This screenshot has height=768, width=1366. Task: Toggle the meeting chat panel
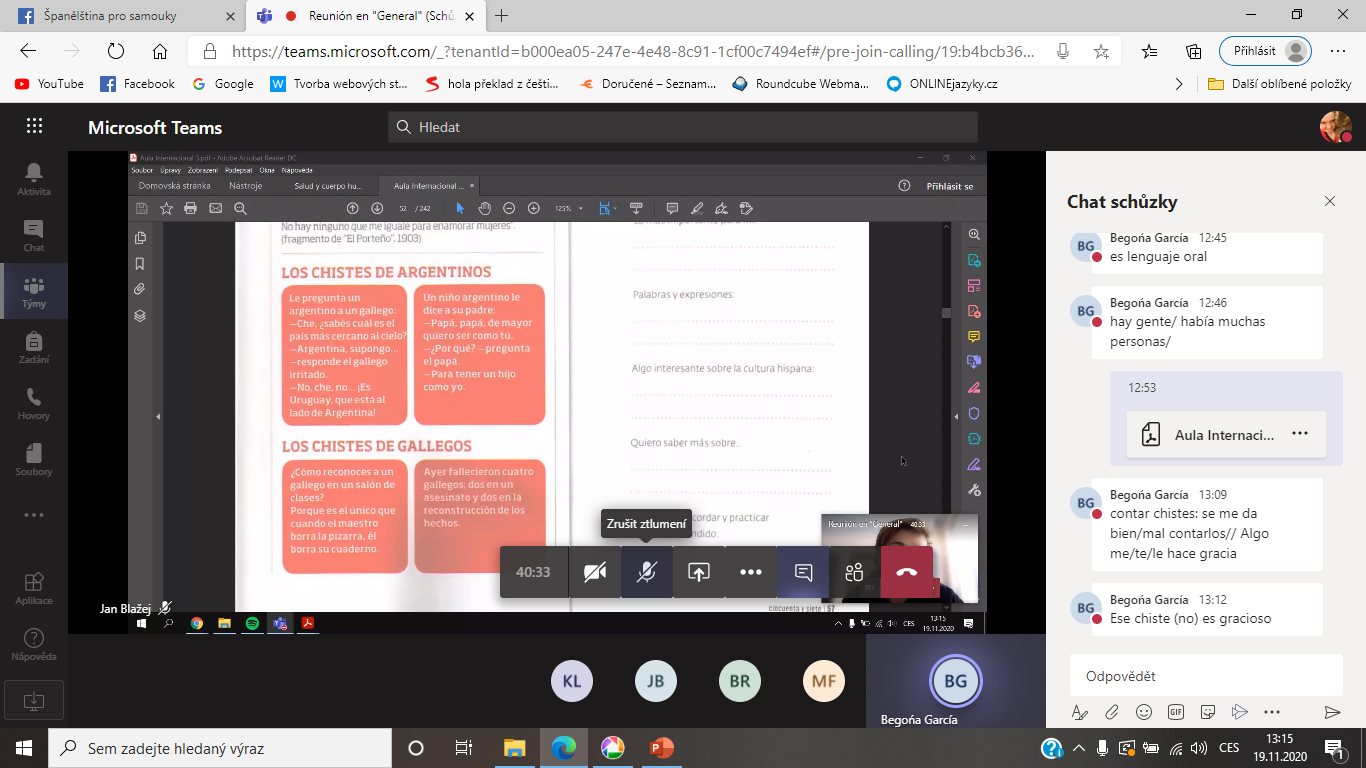(x=803, y=572)
